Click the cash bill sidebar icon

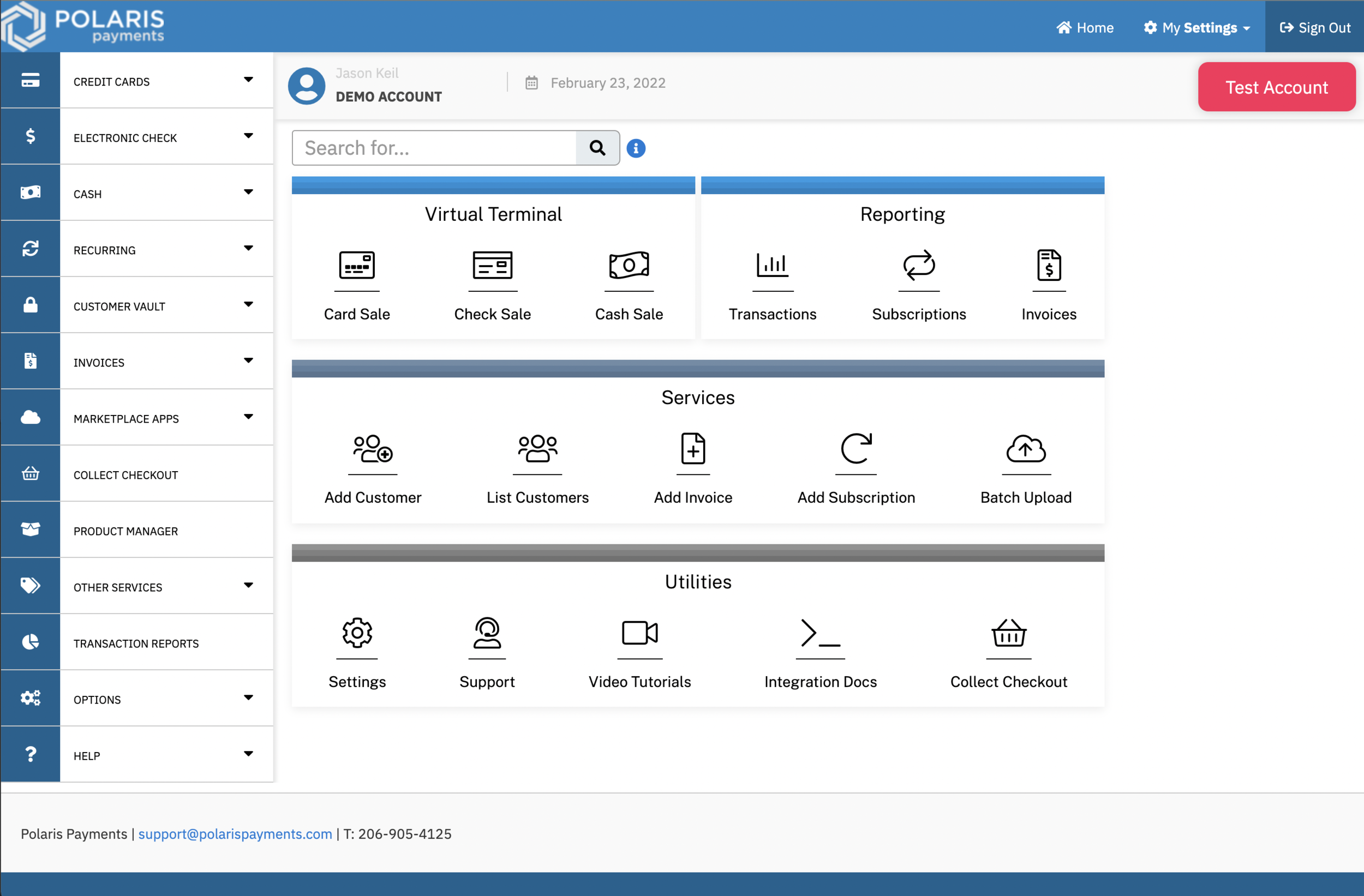[31, 192]
